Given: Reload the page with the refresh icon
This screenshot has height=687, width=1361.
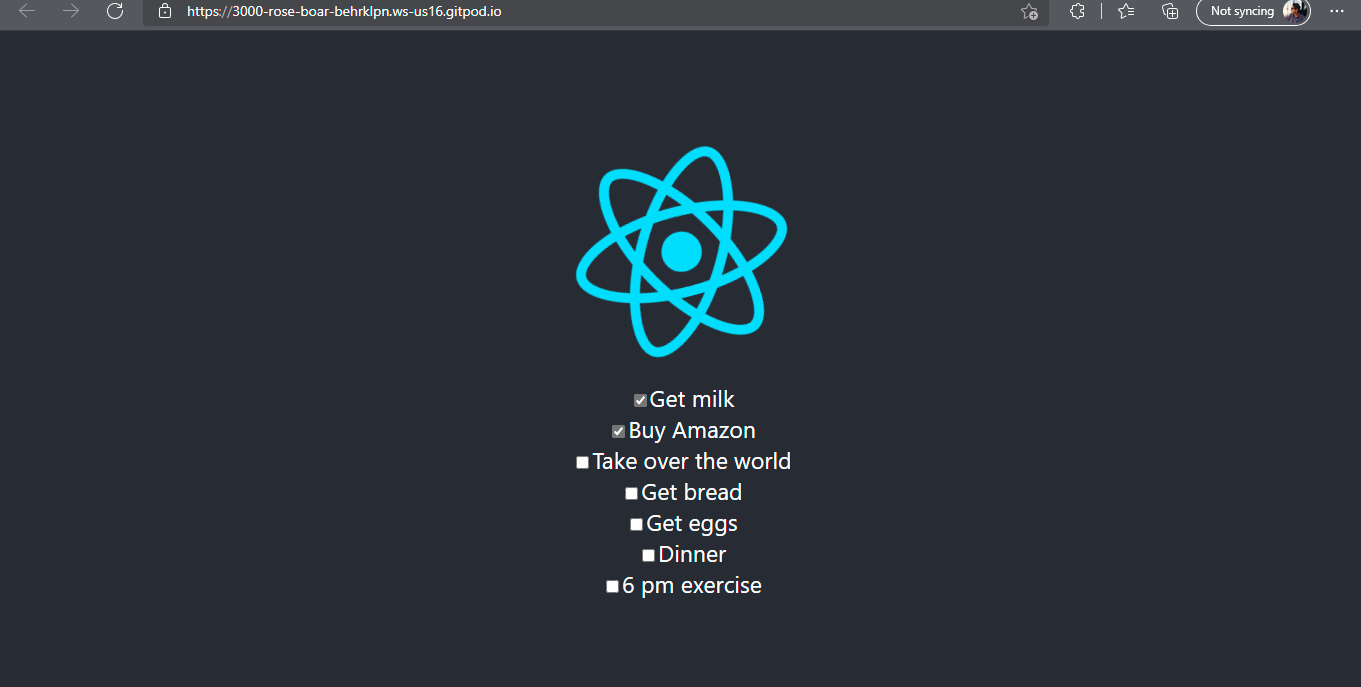Looking at the screenshot, I should coord(115,11).
